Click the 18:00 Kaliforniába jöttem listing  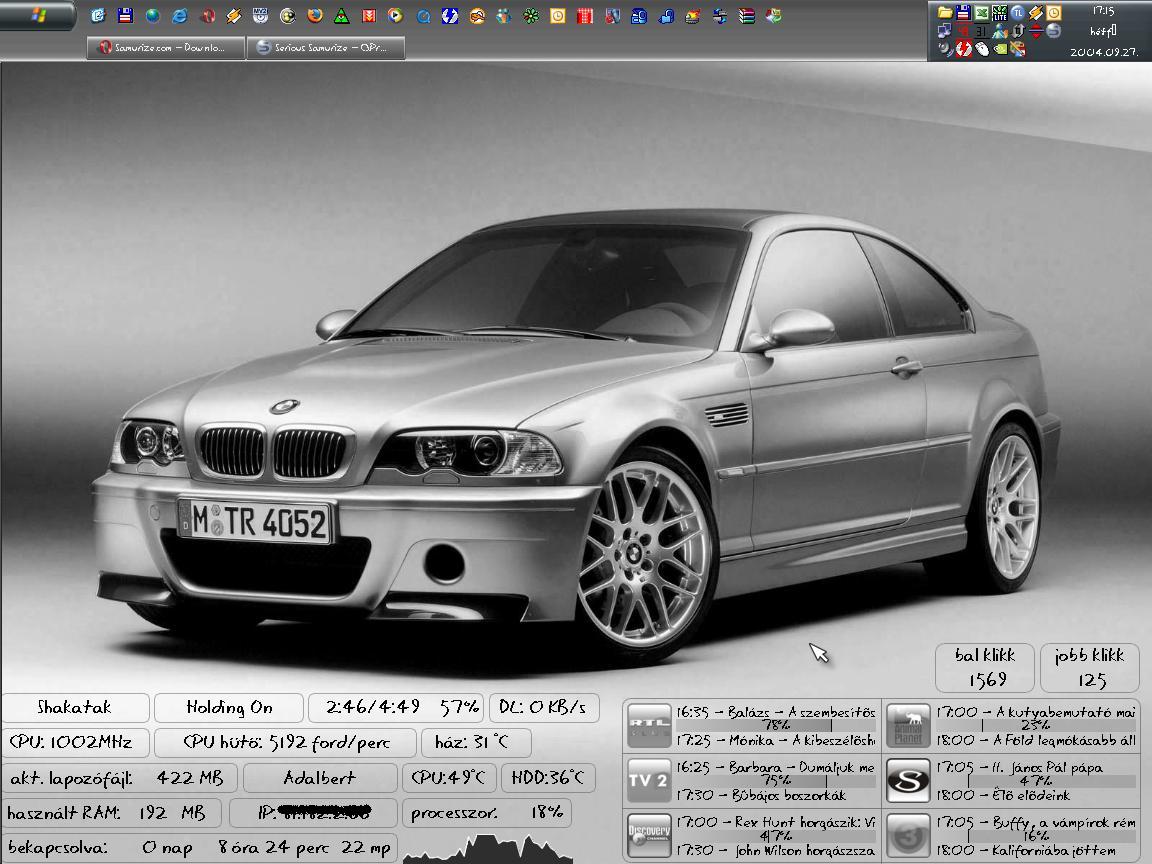point(1026,850)
